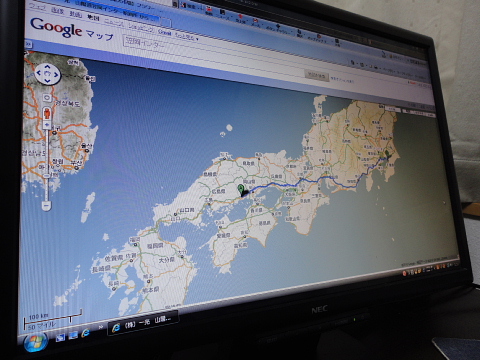Pan the map down with the arrow control

[47, 81]
